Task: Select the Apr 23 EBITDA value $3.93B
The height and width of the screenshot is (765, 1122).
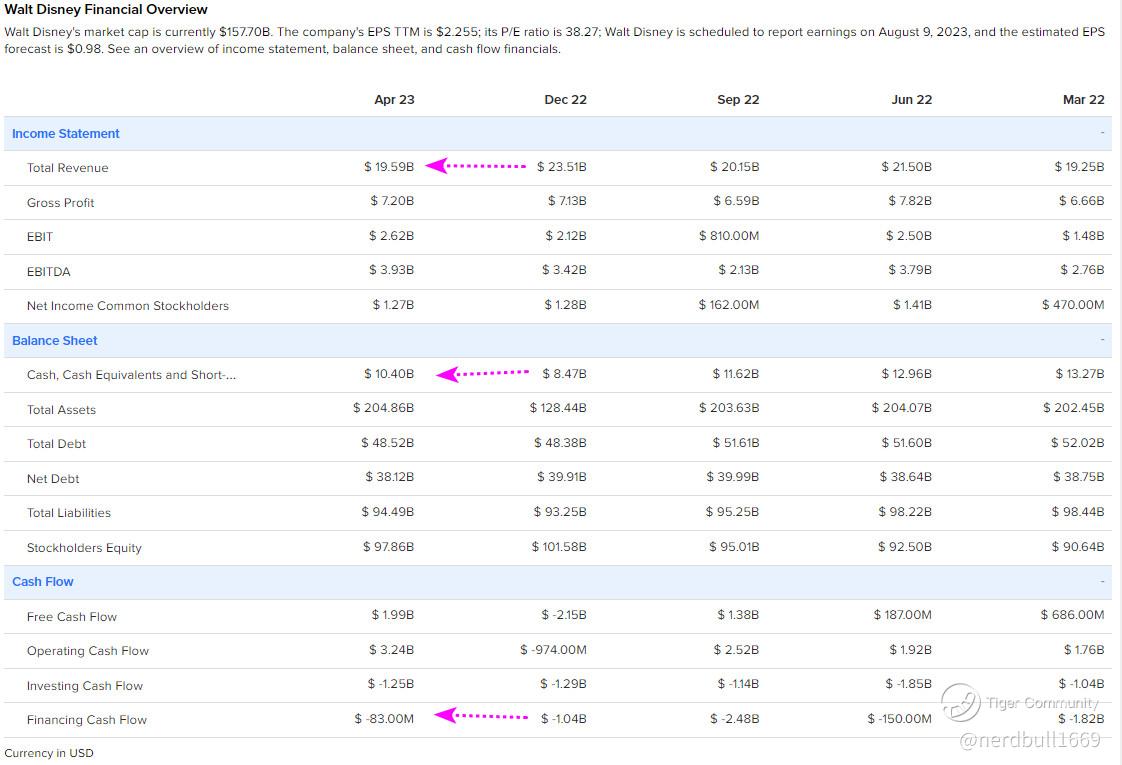Action: click(392, 270)
